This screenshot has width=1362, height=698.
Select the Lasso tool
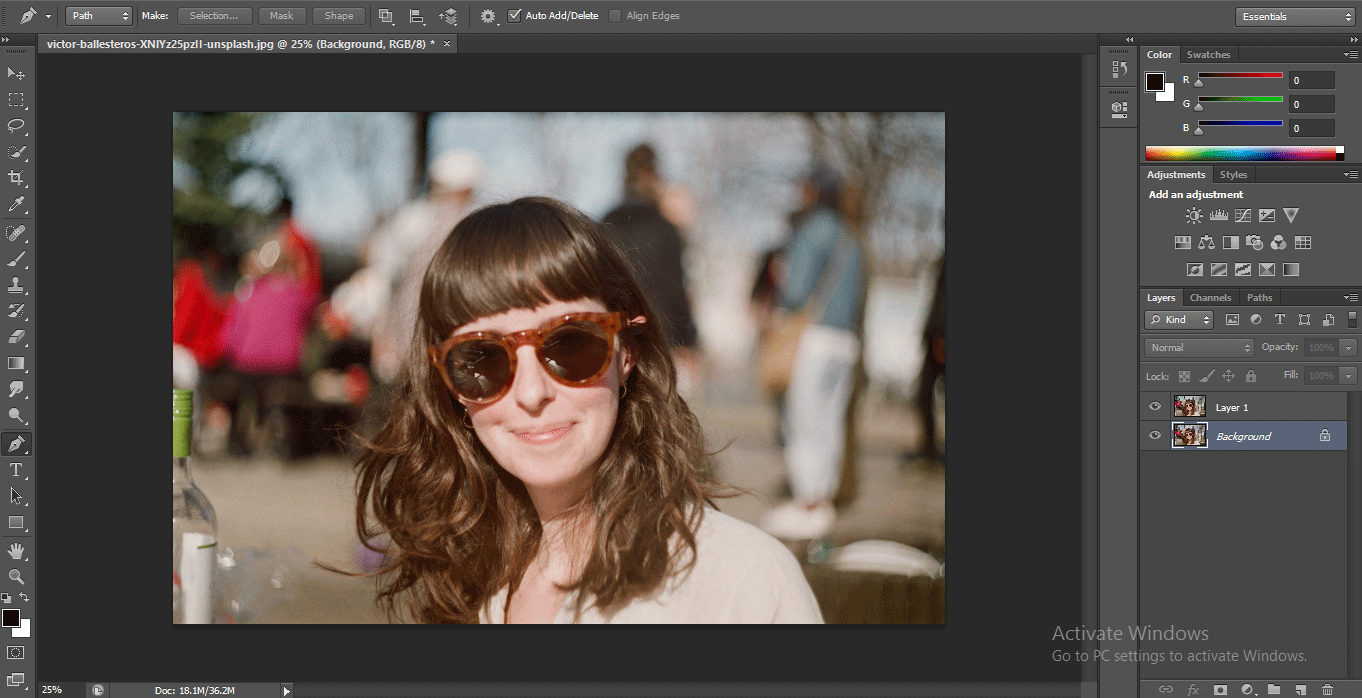click(16, 126)
